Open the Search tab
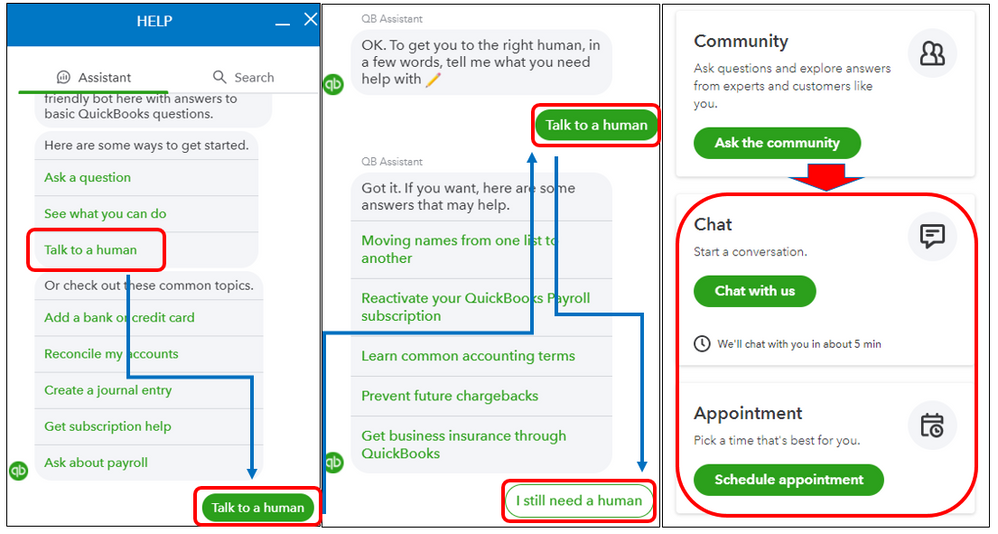The height and width of the screenshot is (534, 998). 243,77
